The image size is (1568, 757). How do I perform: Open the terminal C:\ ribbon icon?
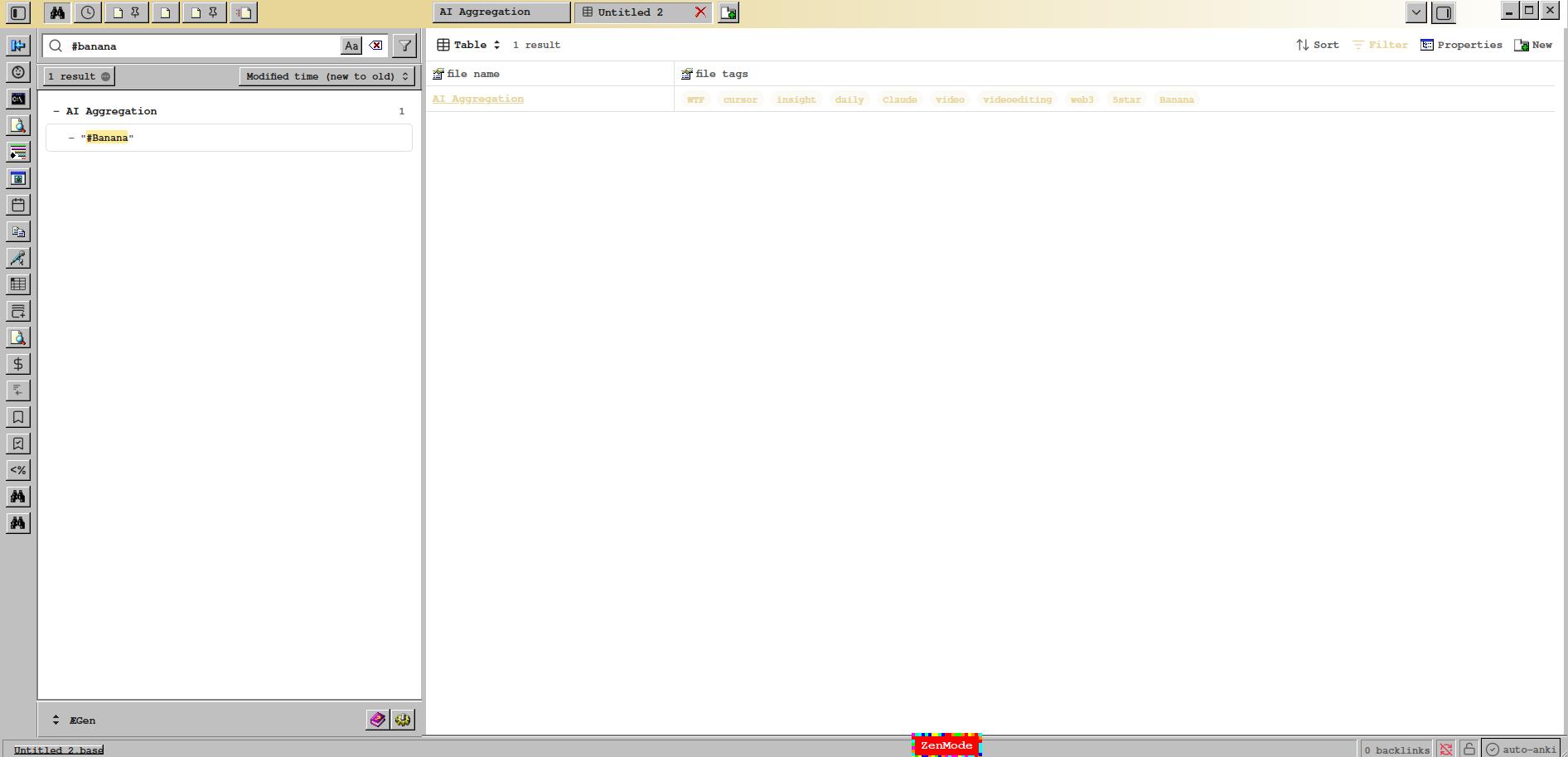[x=18, y=99]
